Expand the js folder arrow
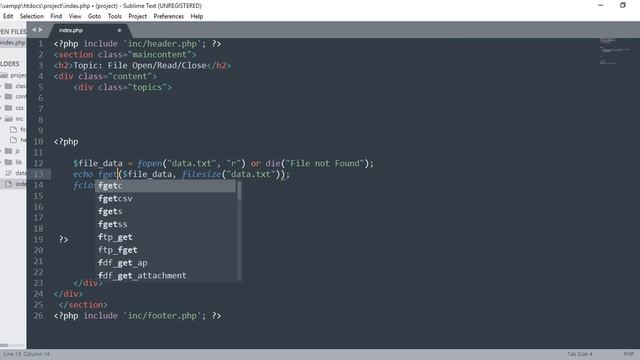This screenshot has width=640, height=360. point(1,151)
